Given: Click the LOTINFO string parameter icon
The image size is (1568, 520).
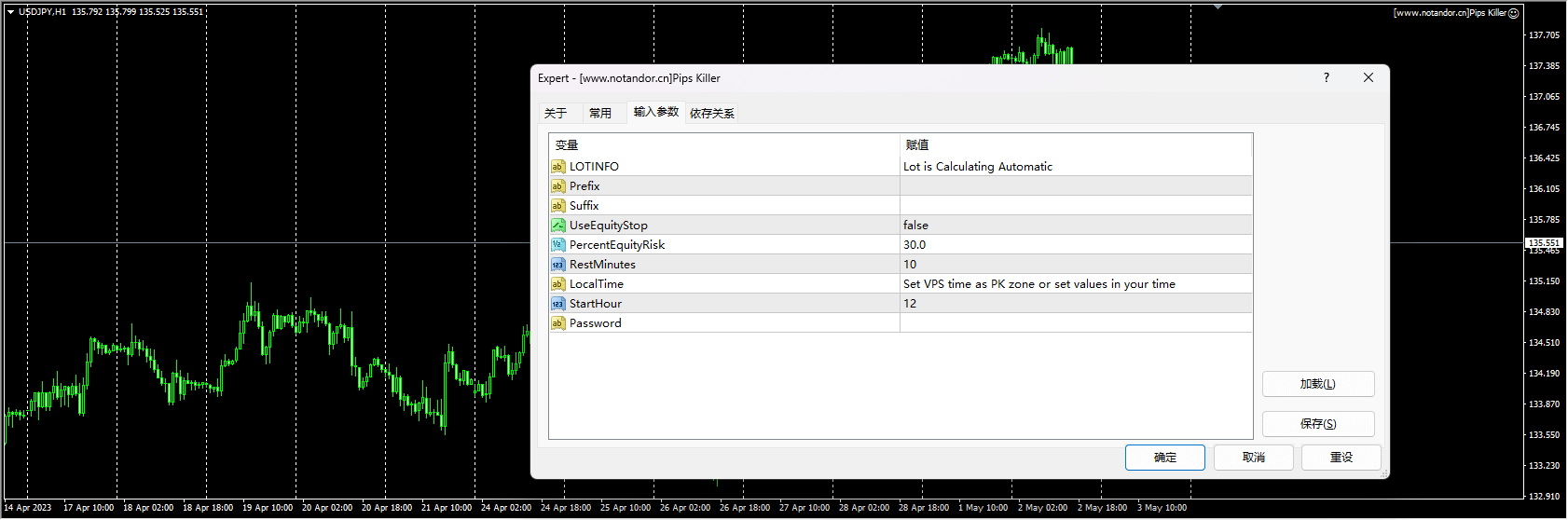Looking at the screenshot, I should click(557, 167).
